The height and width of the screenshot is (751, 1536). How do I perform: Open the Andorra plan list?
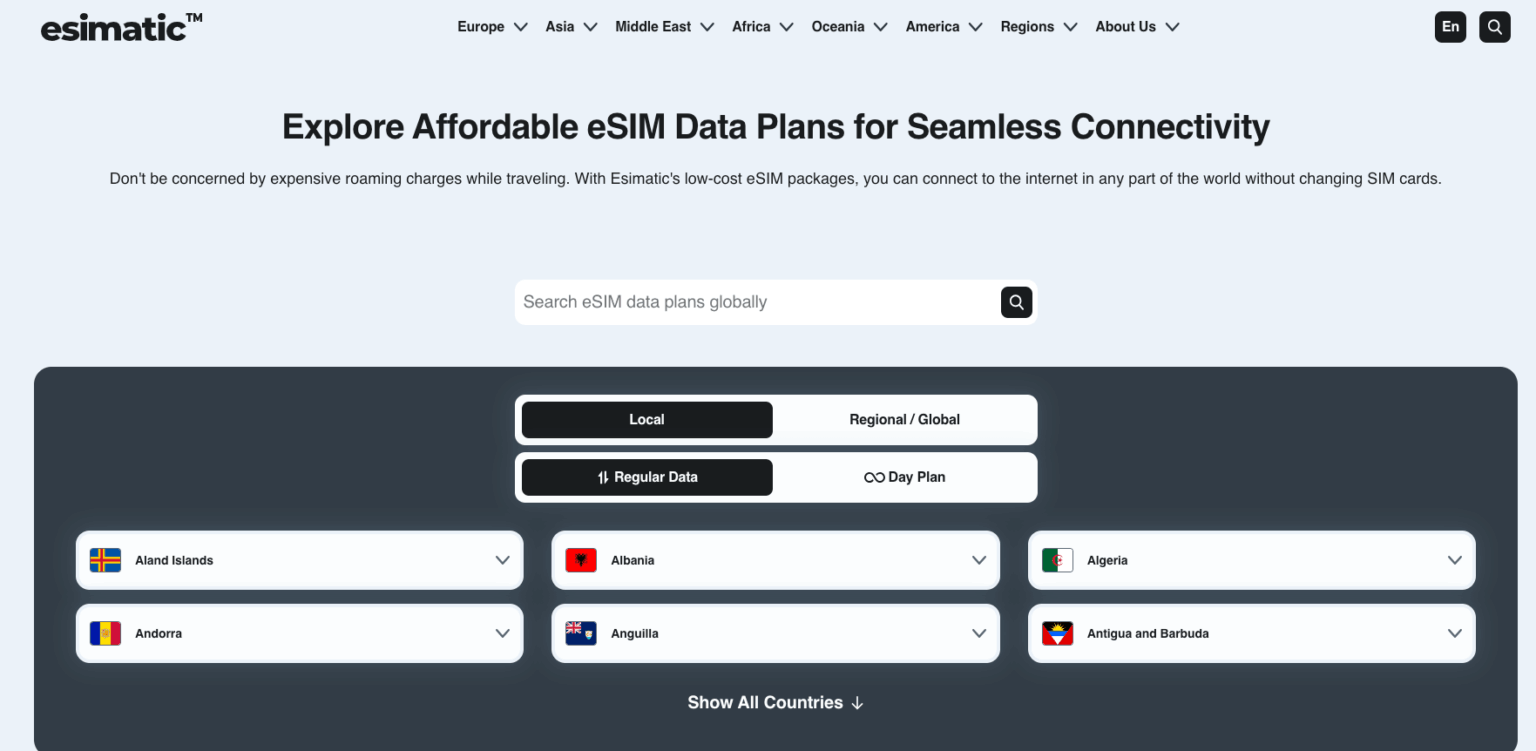click(502, 633)
